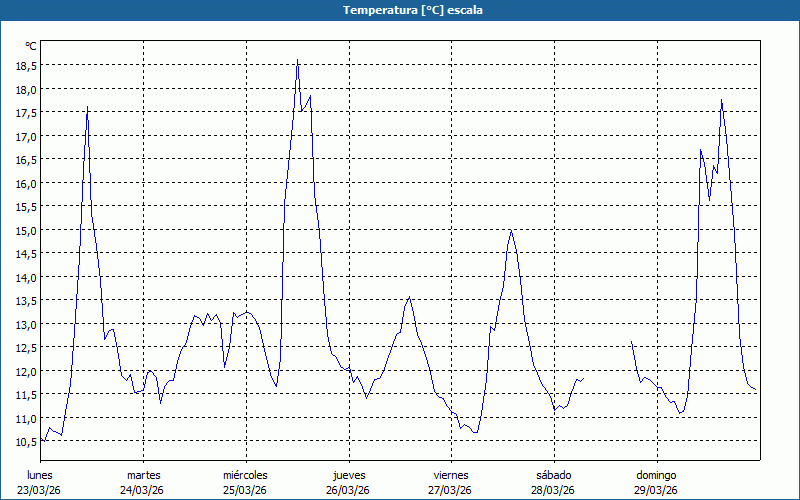
Task: Select the 16,0 axis value
Action: 26,183
